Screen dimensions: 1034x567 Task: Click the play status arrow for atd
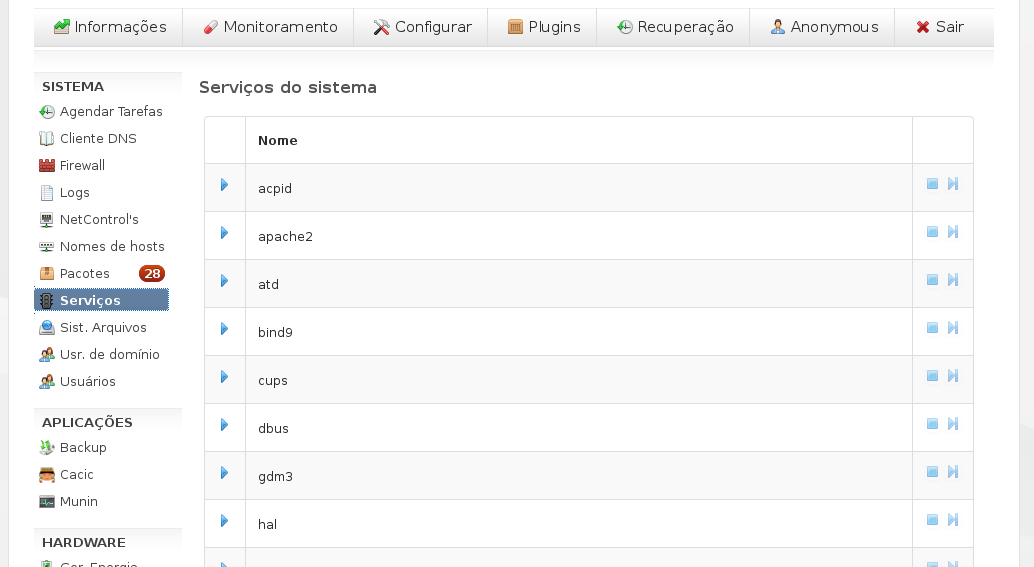tap(224, 281)
